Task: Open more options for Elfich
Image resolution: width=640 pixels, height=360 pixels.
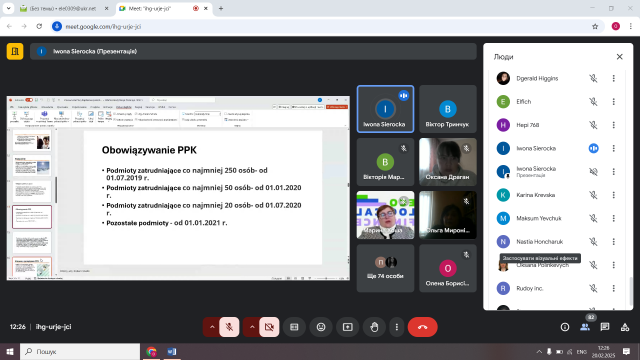Action: click(613, 102)
